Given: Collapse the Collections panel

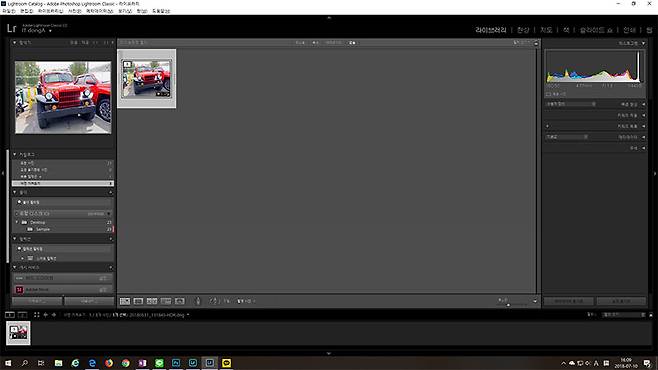Looking at the screenshot, I should [x=15, y=239].
